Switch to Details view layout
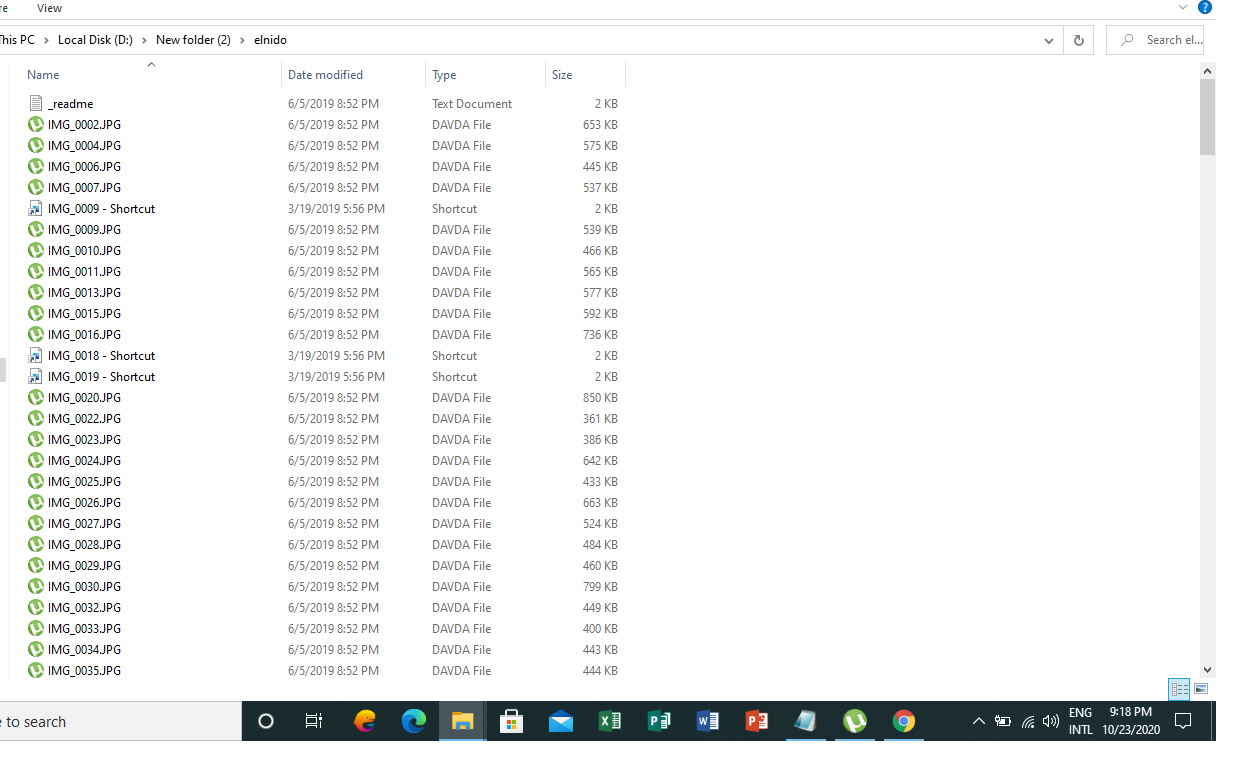The image size is (1236, 776). point(1179,689)
